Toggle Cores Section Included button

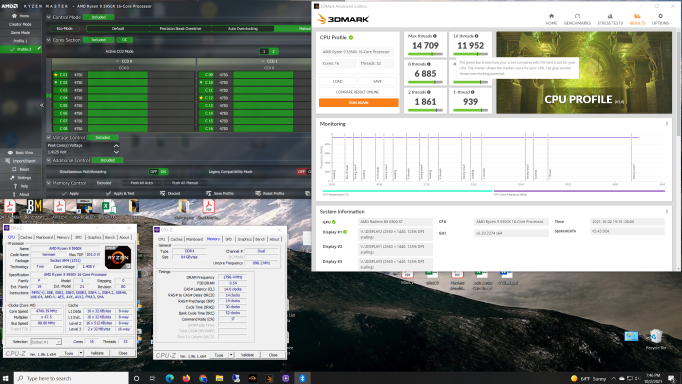pyautogui.click(x=98, y=40)
